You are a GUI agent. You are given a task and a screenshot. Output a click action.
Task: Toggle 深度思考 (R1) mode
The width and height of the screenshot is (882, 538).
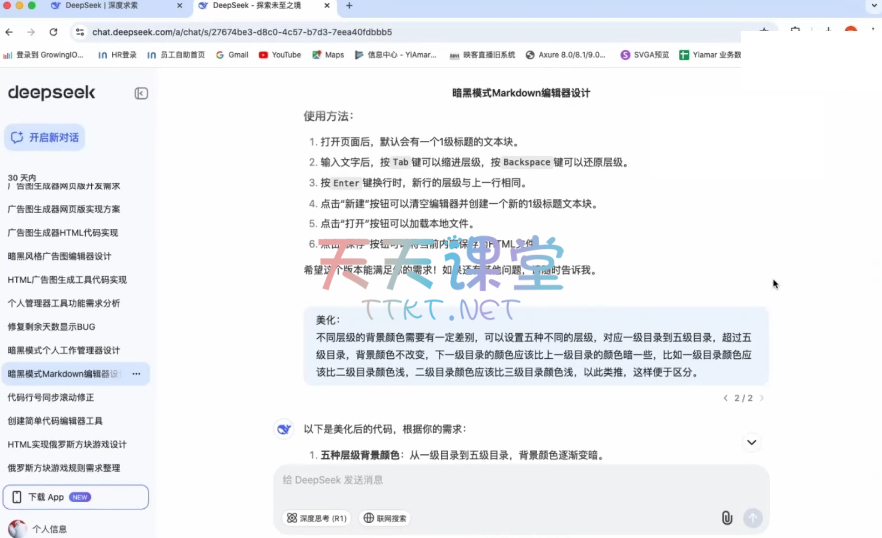317,518
